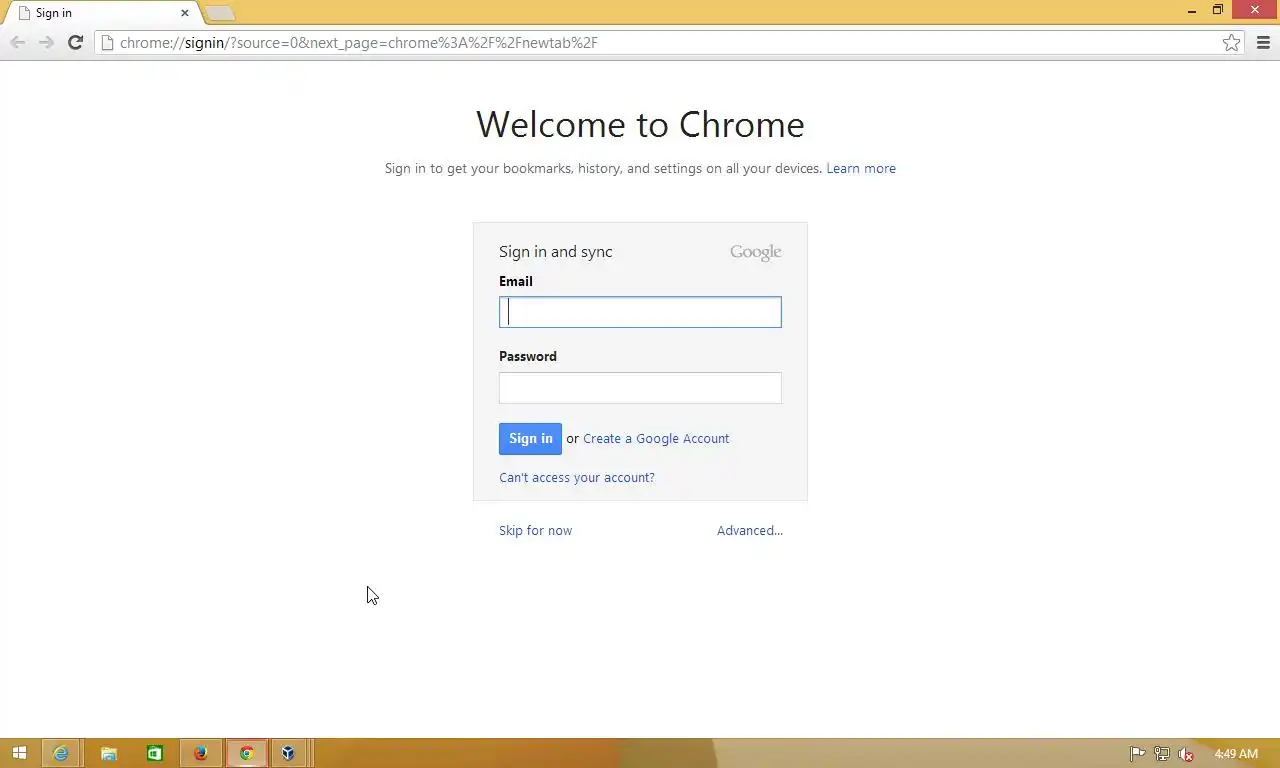The width and height of the screenshot is (1280, 768).
Task: Click the blue Sign in button
Action: pyautogui.click(x=530, y=438)
